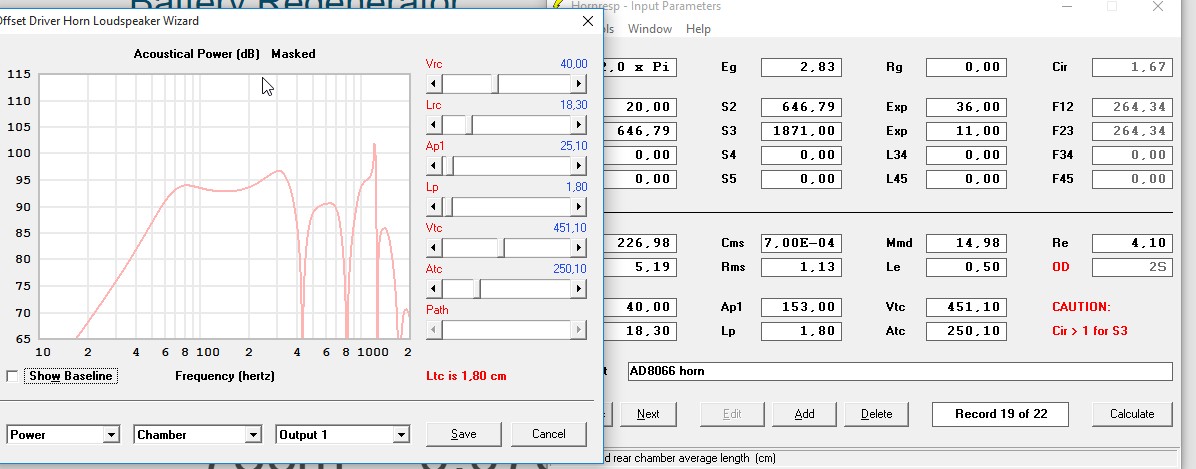Click the Lp slider thumb
Viewport: 1196px width, 469px height.
[448, 207]
